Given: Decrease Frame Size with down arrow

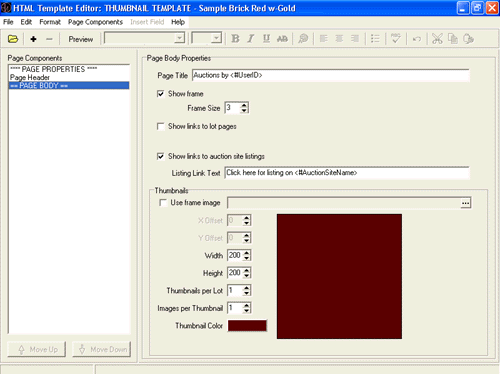Looking at the screenshot, I should [x=244, y=111].
